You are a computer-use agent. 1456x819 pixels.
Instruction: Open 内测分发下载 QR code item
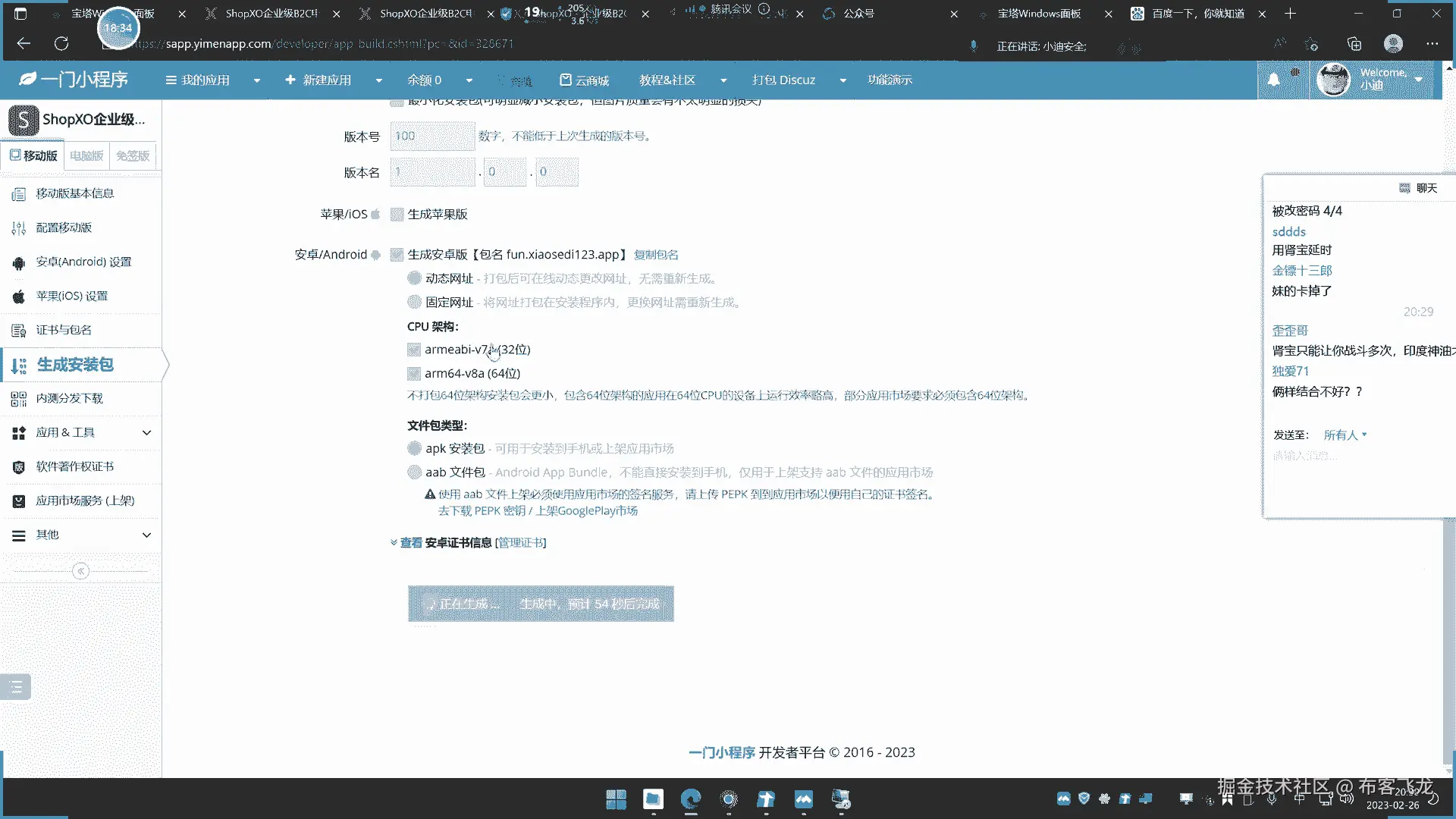coord(69,398)
